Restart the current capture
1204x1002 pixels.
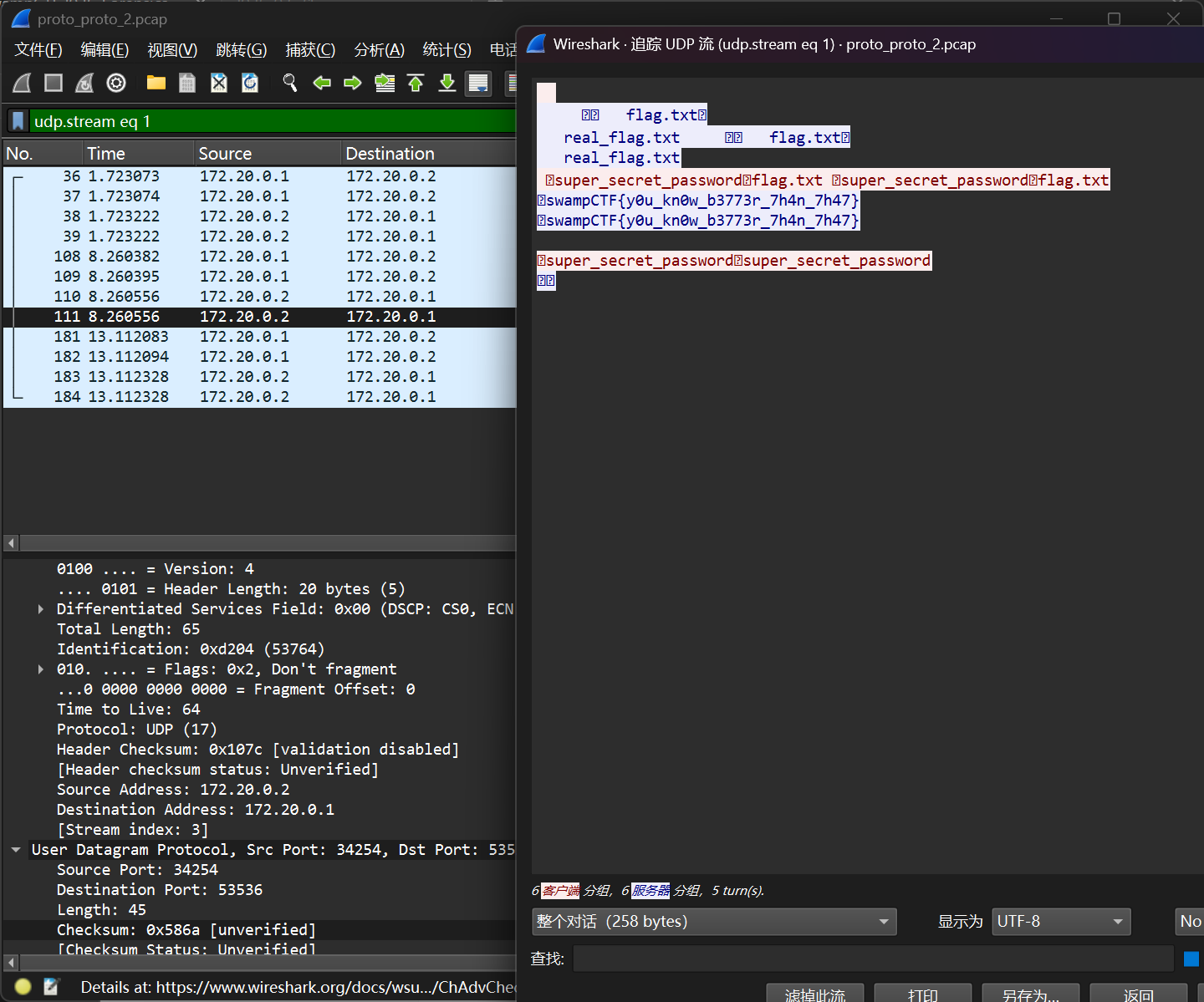pyautogui.click(x=84, y=83)
